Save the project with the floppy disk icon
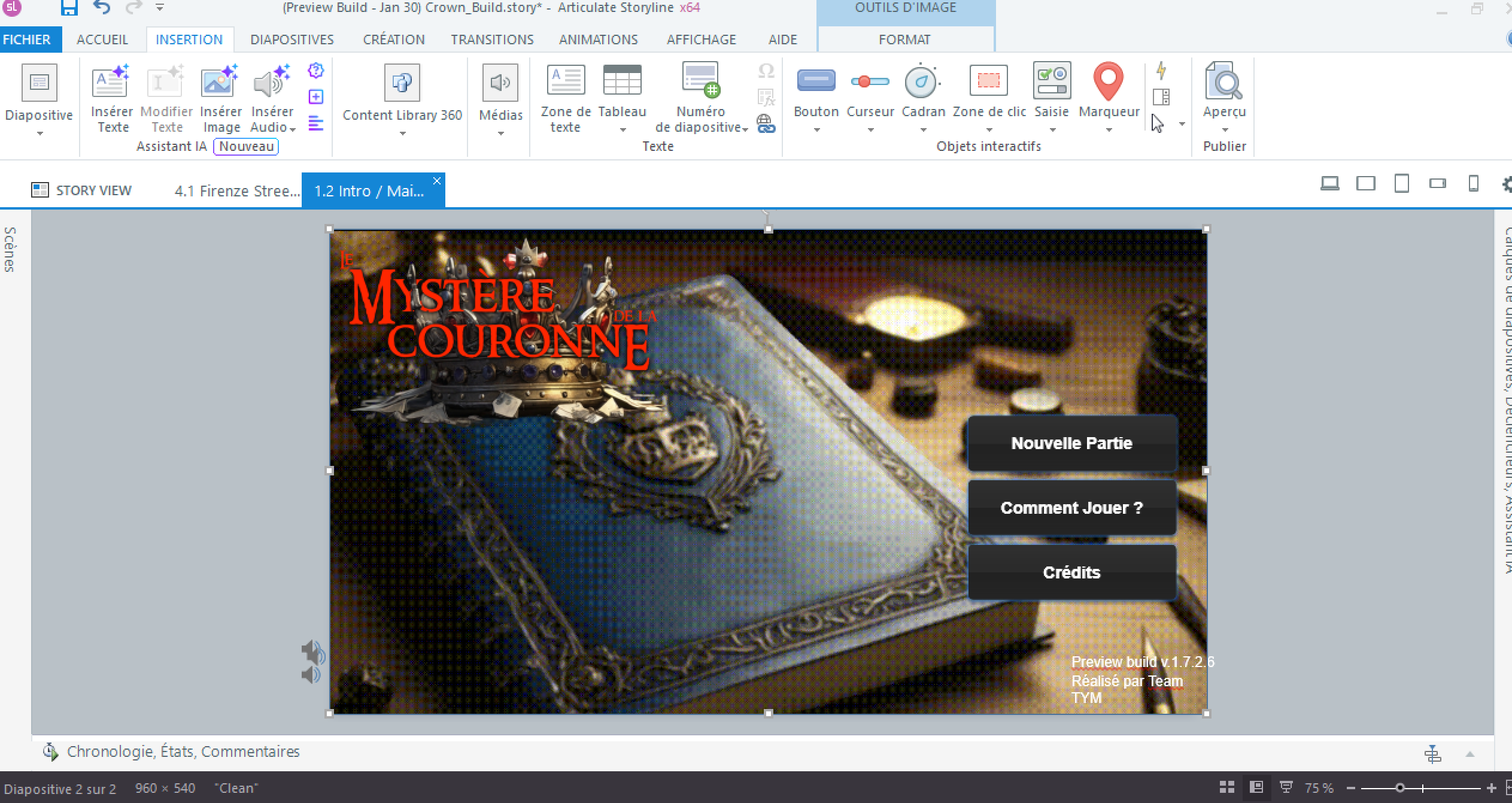 click(x=69, y=8)
